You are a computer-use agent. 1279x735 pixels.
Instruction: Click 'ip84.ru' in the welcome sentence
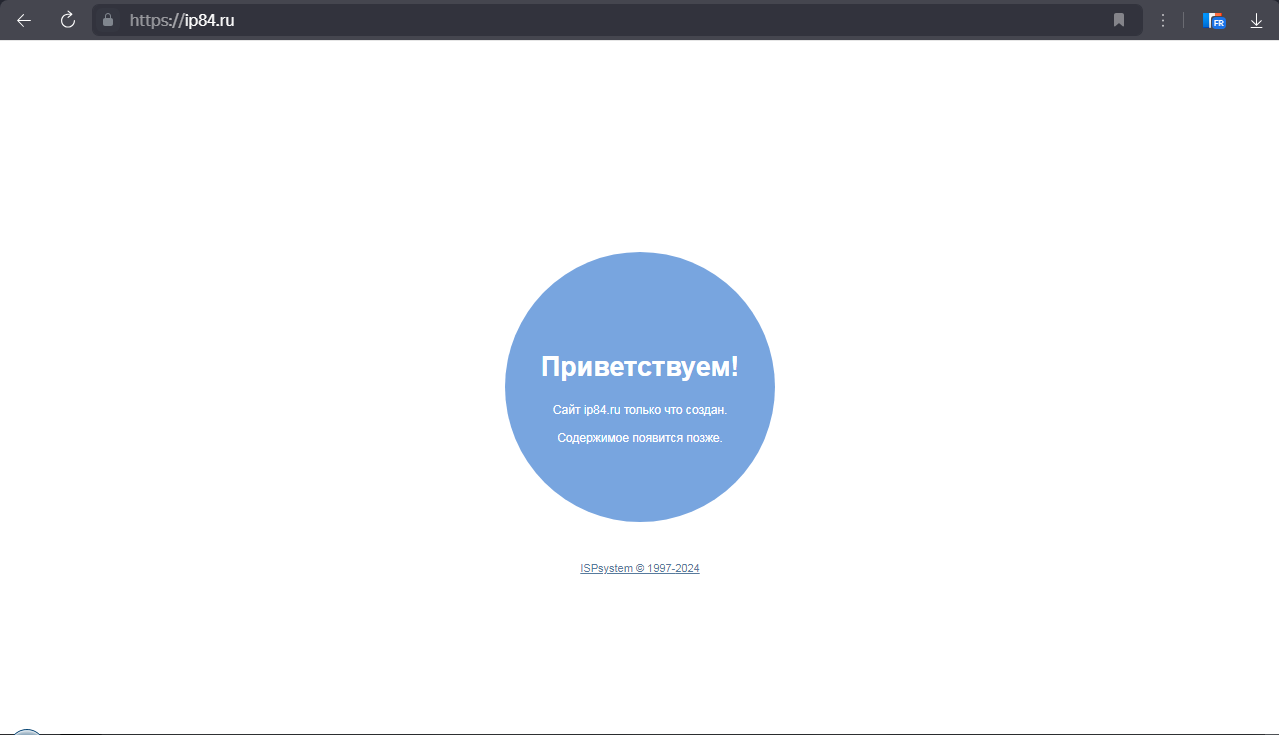[x=602, y=410]
